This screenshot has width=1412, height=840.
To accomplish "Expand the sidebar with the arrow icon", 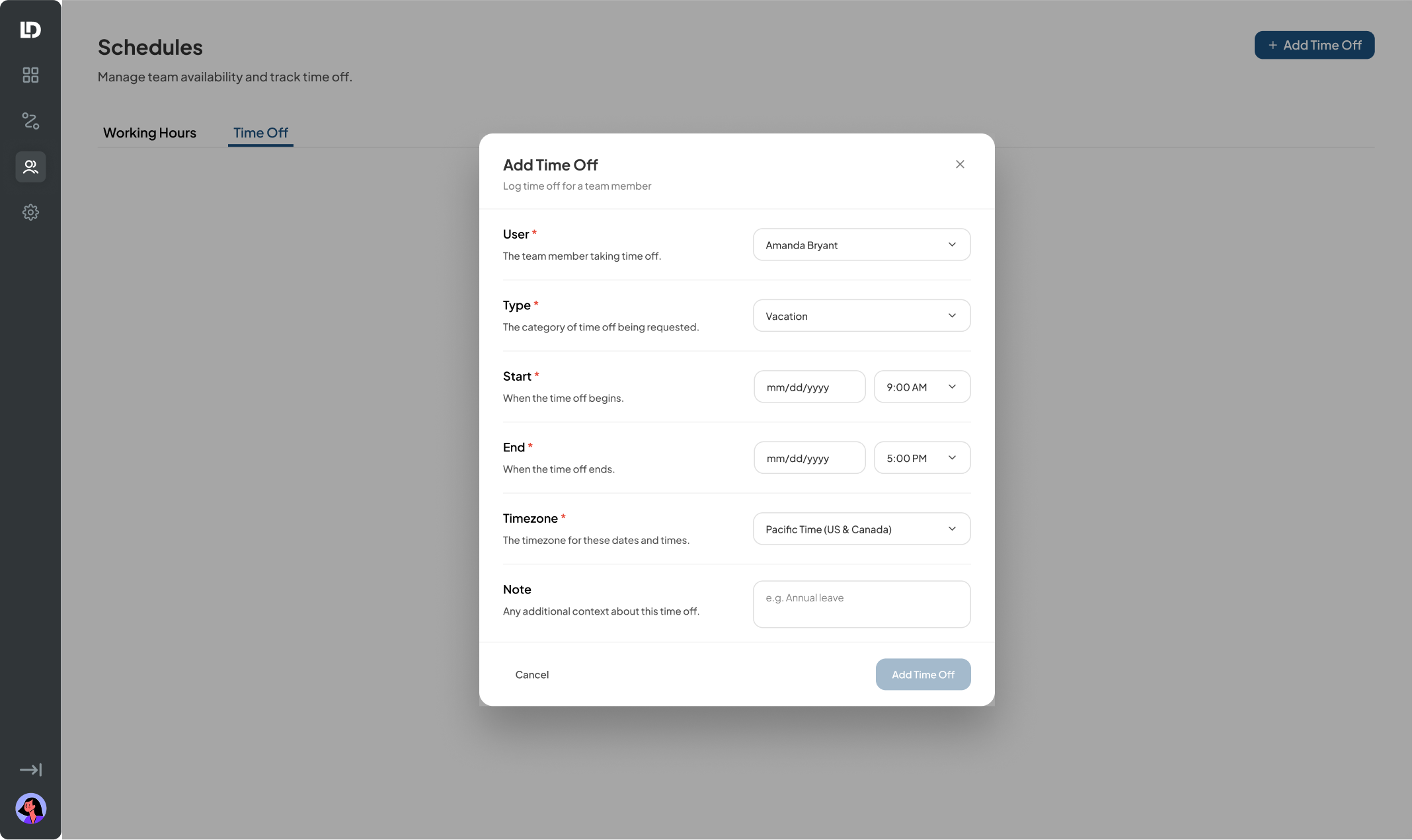I will (x=30, y=770).
